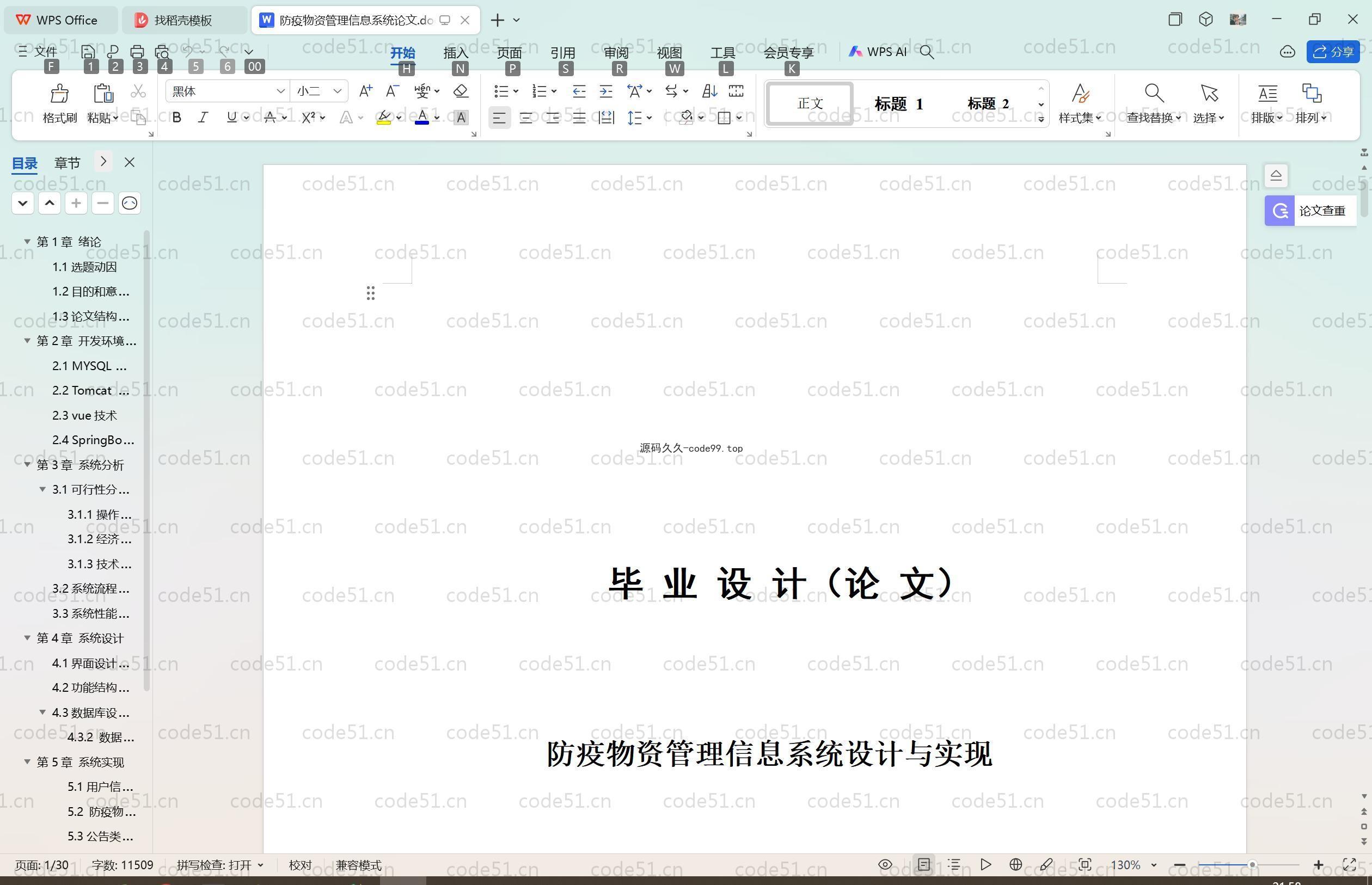Switch to the 插入 ribbon tab
This screenshot has height=885, width=1372.
[456, 52]
